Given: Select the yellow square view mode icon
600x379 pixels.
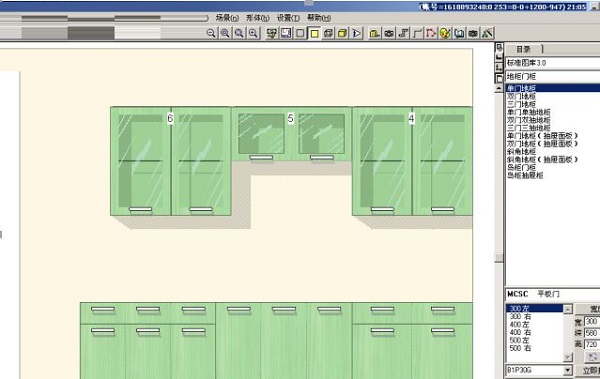Looking at the screenshot, I should [314, 33].
